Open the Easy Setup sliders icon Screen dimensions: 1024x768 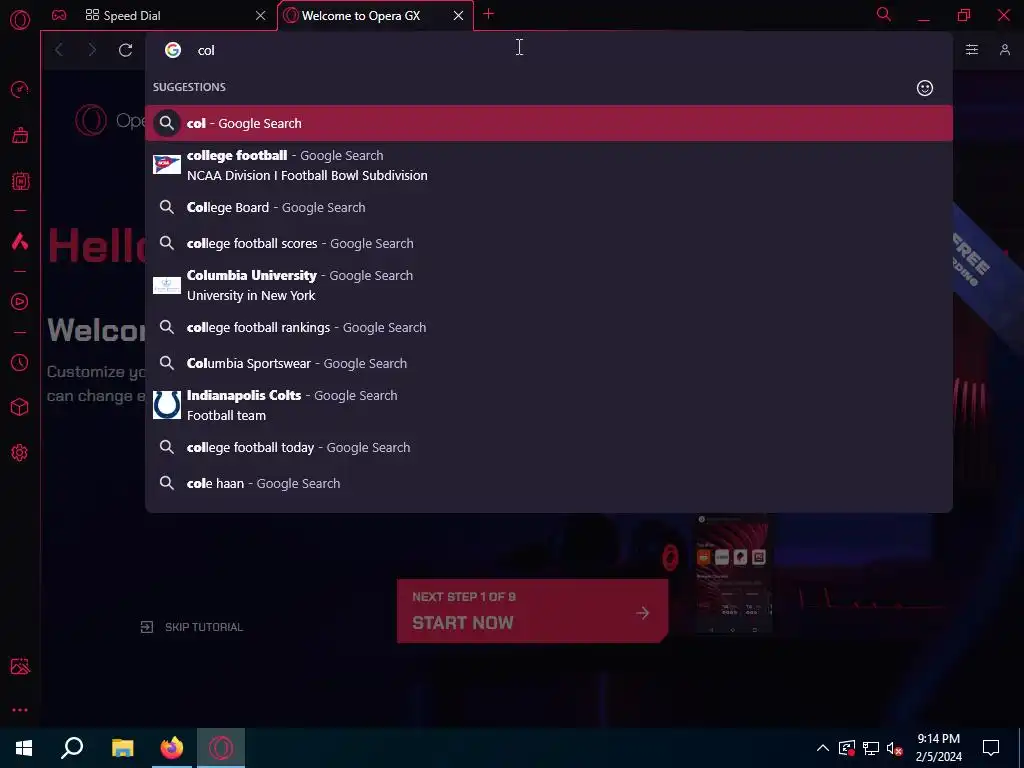click(x=972, y=50)
